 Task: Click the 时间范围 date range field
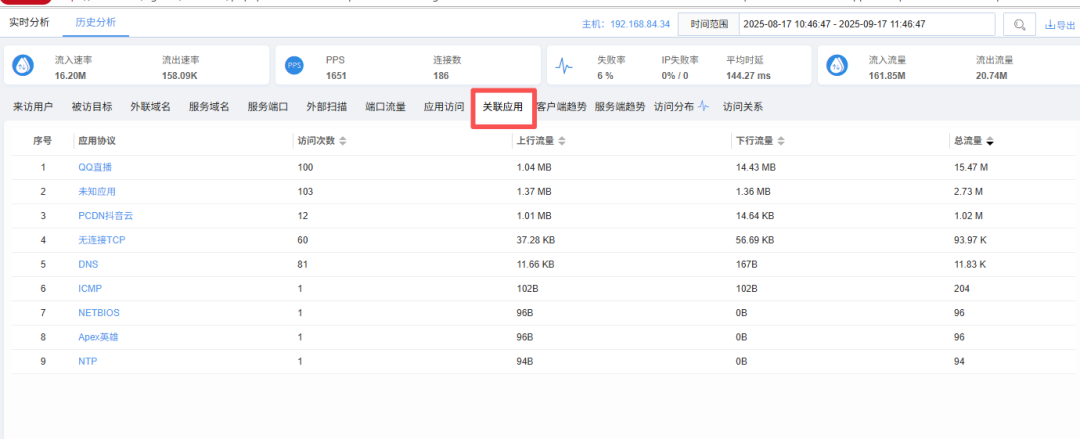pos(866,24)
